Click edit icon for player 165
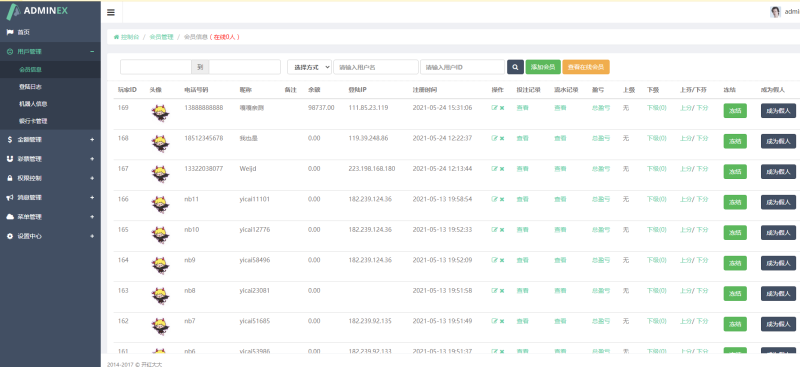The image size is (800, 367). 494,230
